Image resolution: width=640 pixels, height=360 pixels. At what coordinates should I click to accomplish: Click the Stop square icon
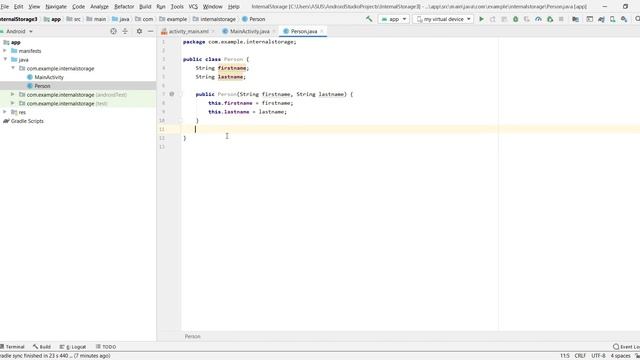(561, 19)
